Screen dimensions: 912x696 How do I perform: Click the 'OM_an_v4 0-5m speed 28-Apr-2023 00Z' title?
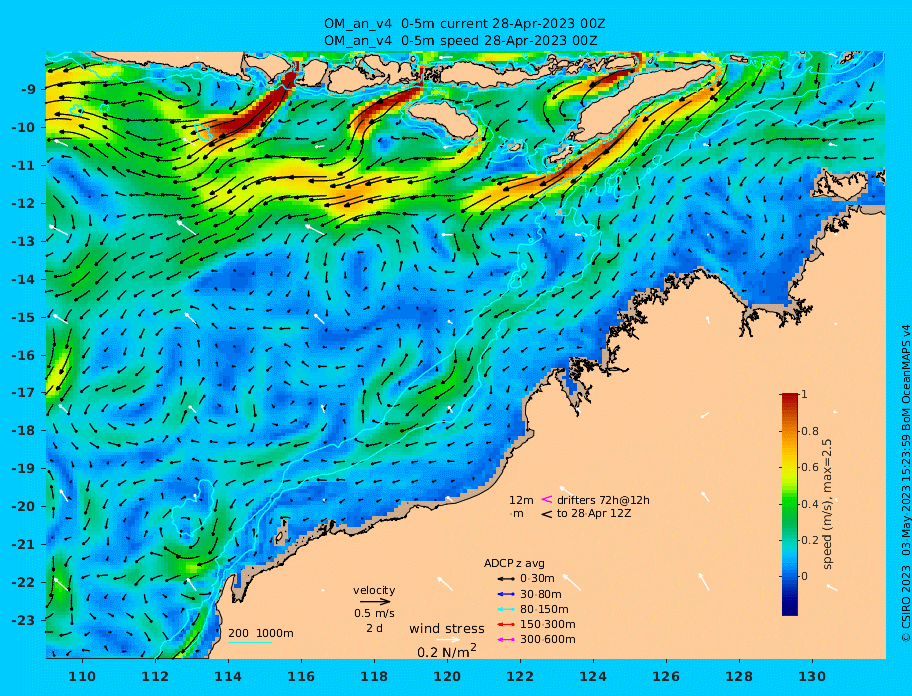click(x=461, y=41)
